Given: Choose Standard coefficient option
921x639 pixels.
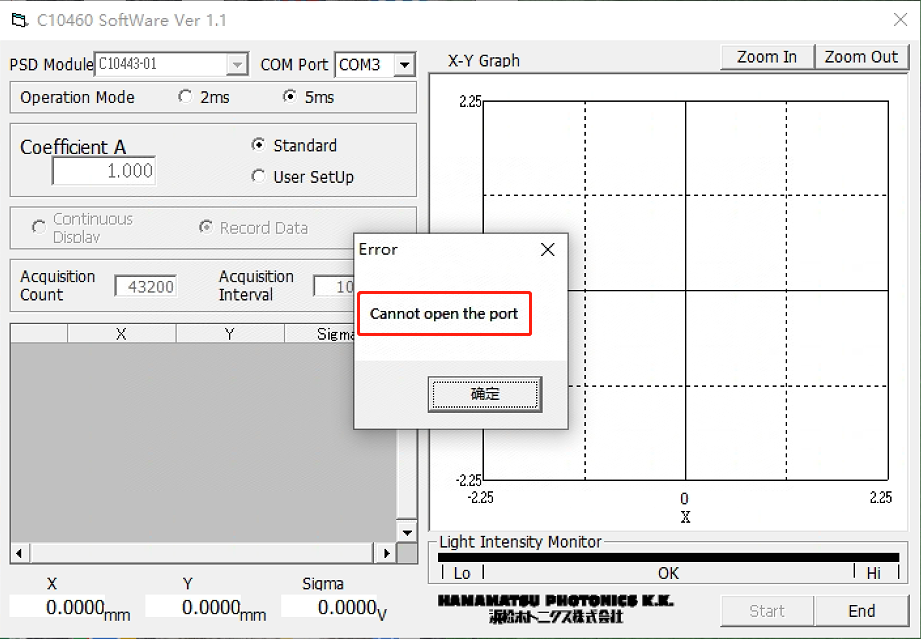Looking at the screenshot, I should point(258,145).
